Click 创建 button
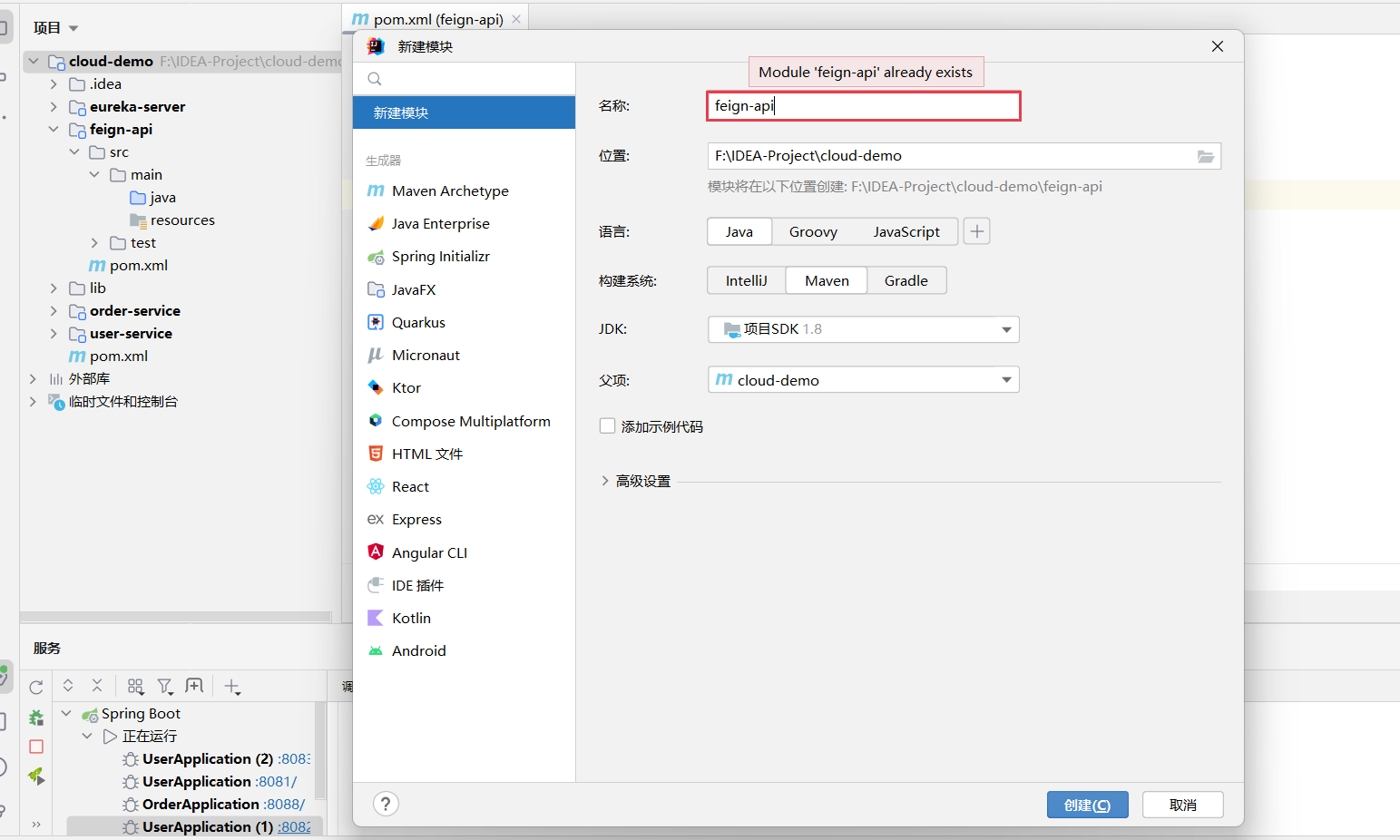Image resolution: width=1400 pixels, height=840 pixels. click(x=1087, y=805)
